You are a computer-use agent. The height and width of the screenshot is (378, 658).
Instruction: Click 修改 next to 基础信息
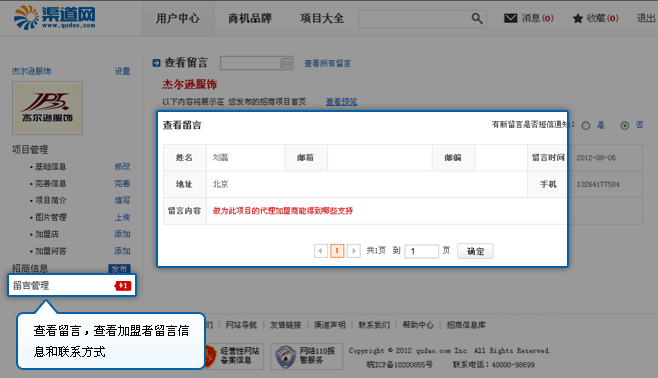[123, 167]
